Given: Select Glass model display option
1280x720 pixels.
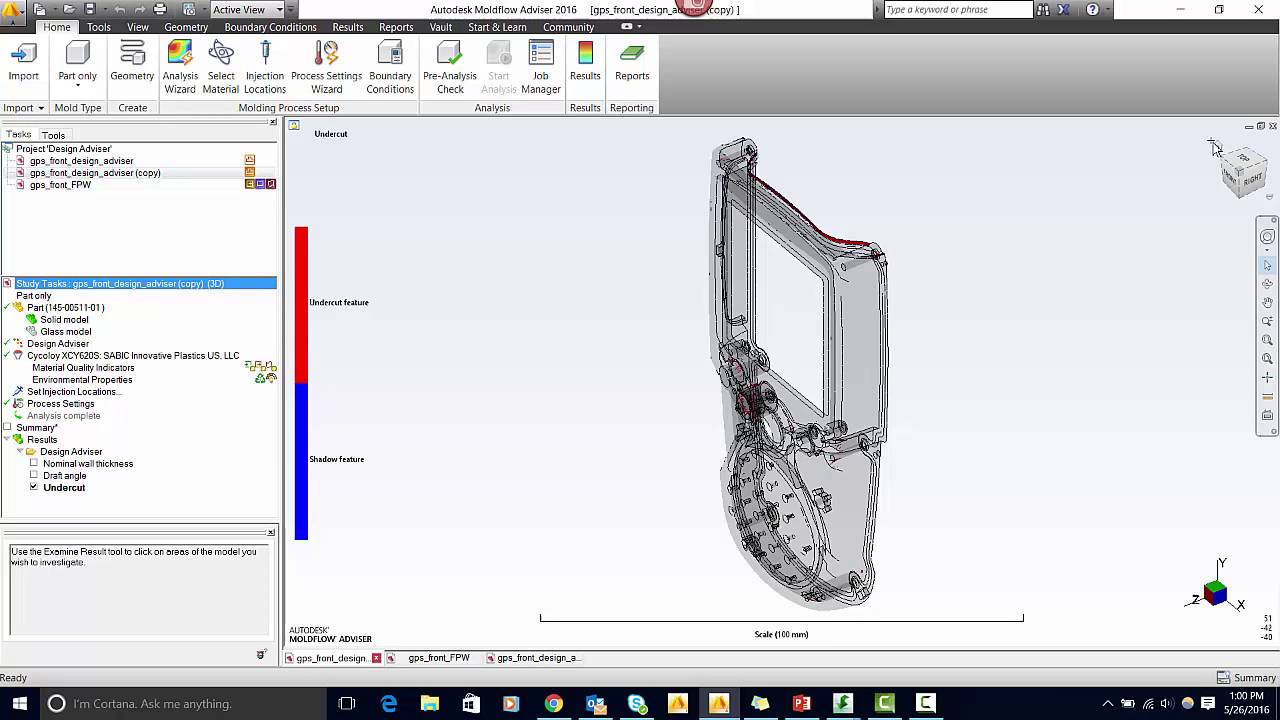Looking at the screenshot, I should point(65,331).
